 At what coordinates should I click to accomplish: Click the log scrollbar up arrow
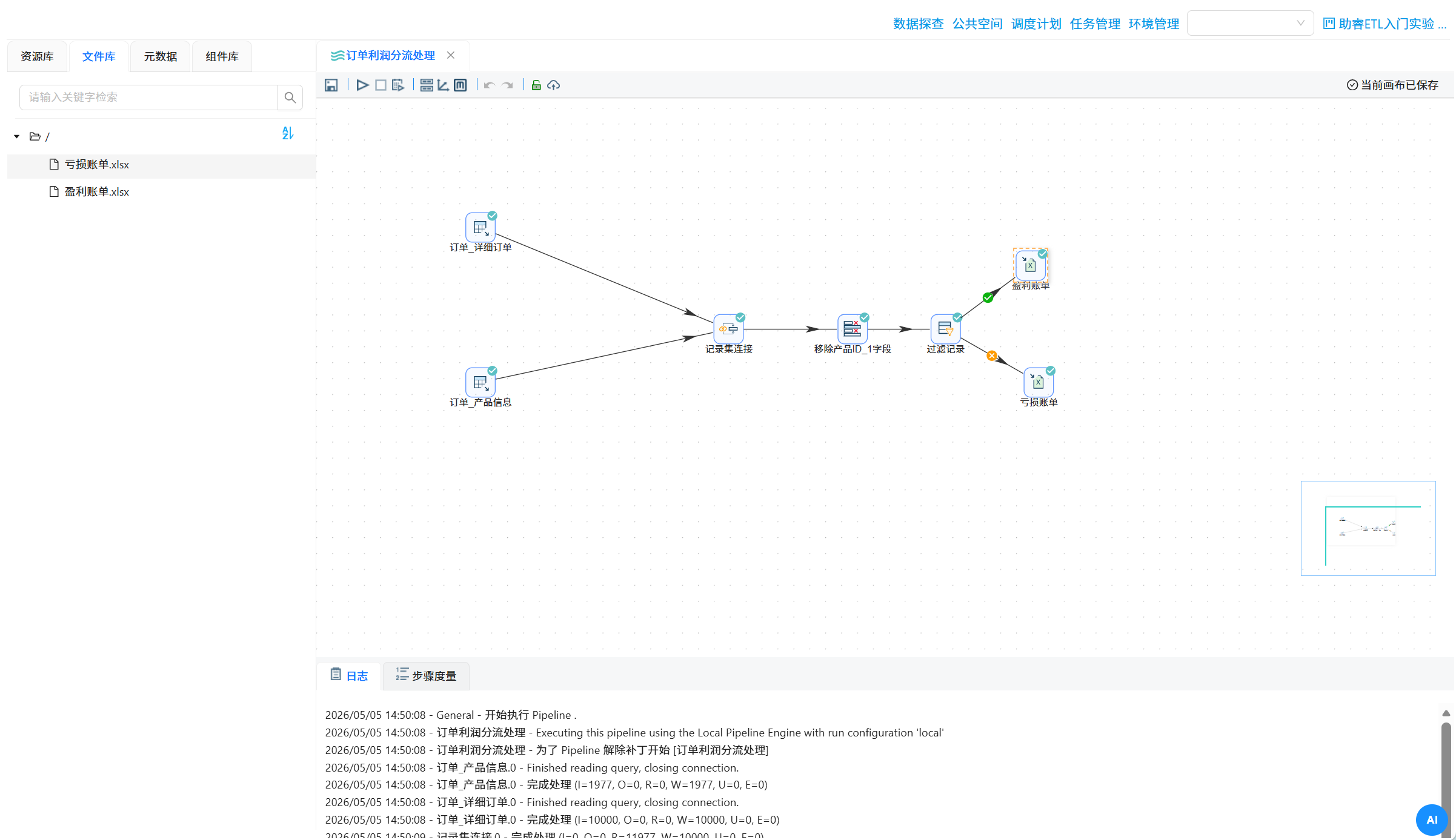click(1446, 713)
